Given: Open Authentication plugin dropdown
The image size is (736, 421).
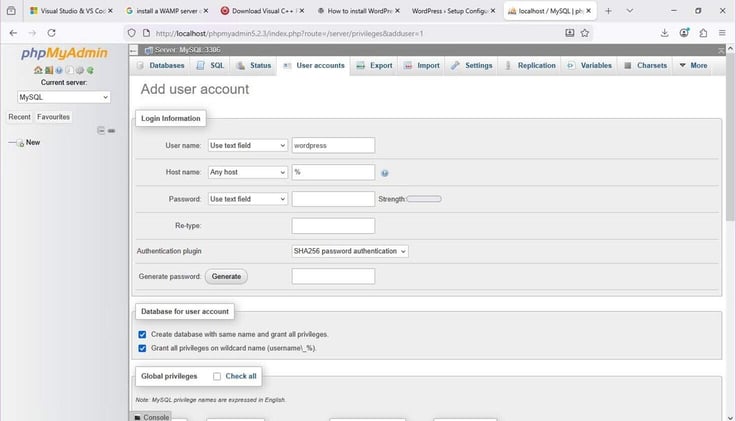Looking at the screenshot, I should 350,251.
